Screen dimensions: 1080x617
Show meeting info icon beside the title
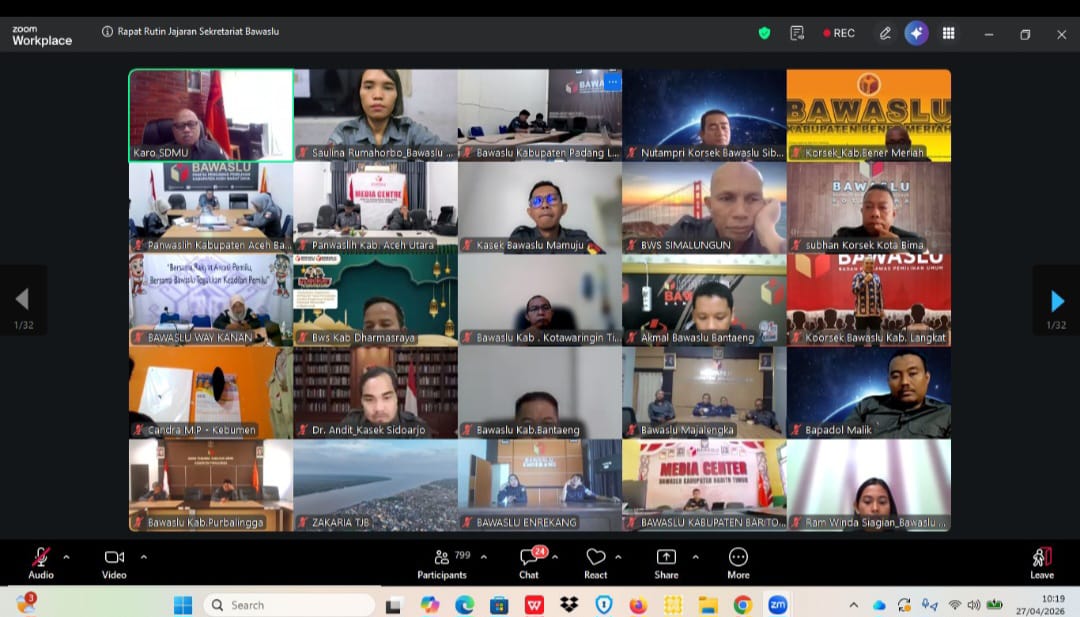[107, 32]
